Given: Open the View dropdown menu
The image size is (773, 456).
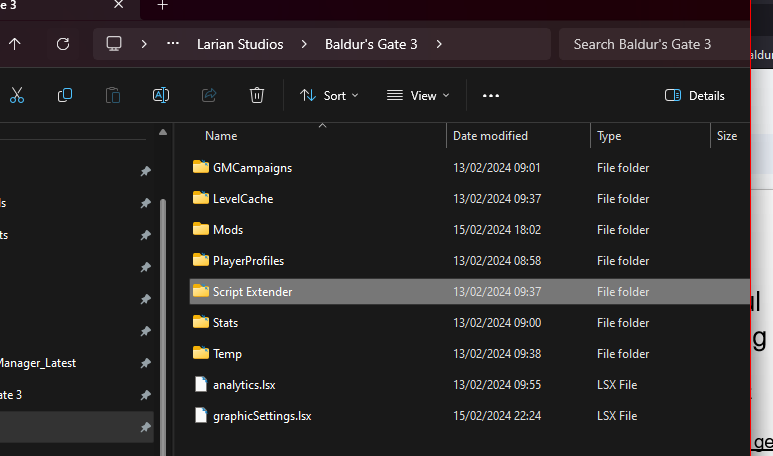Looking at the screenshot, I should (418, 95).
